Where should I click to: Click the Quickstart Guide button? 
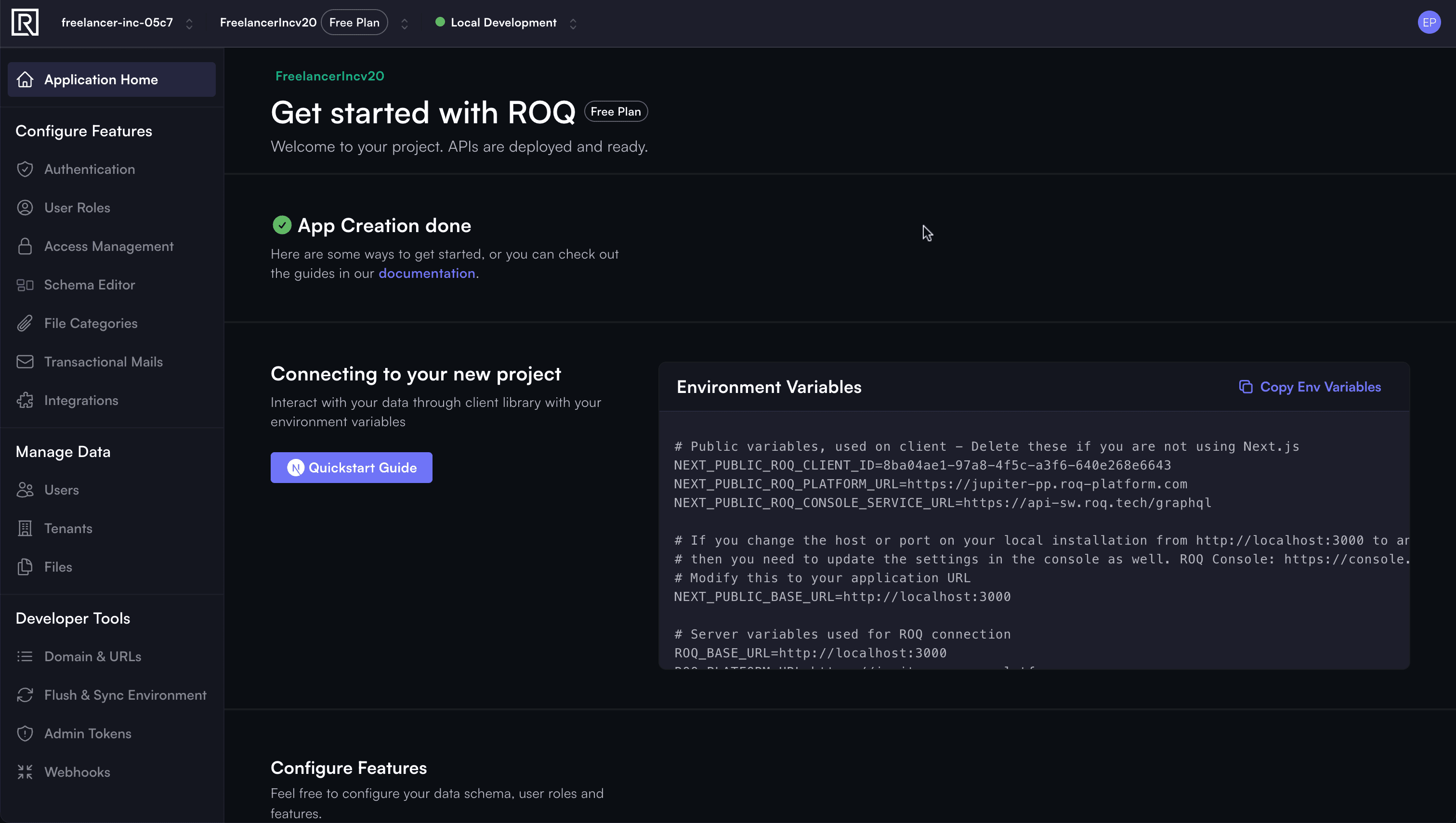(x=351, y=468)
